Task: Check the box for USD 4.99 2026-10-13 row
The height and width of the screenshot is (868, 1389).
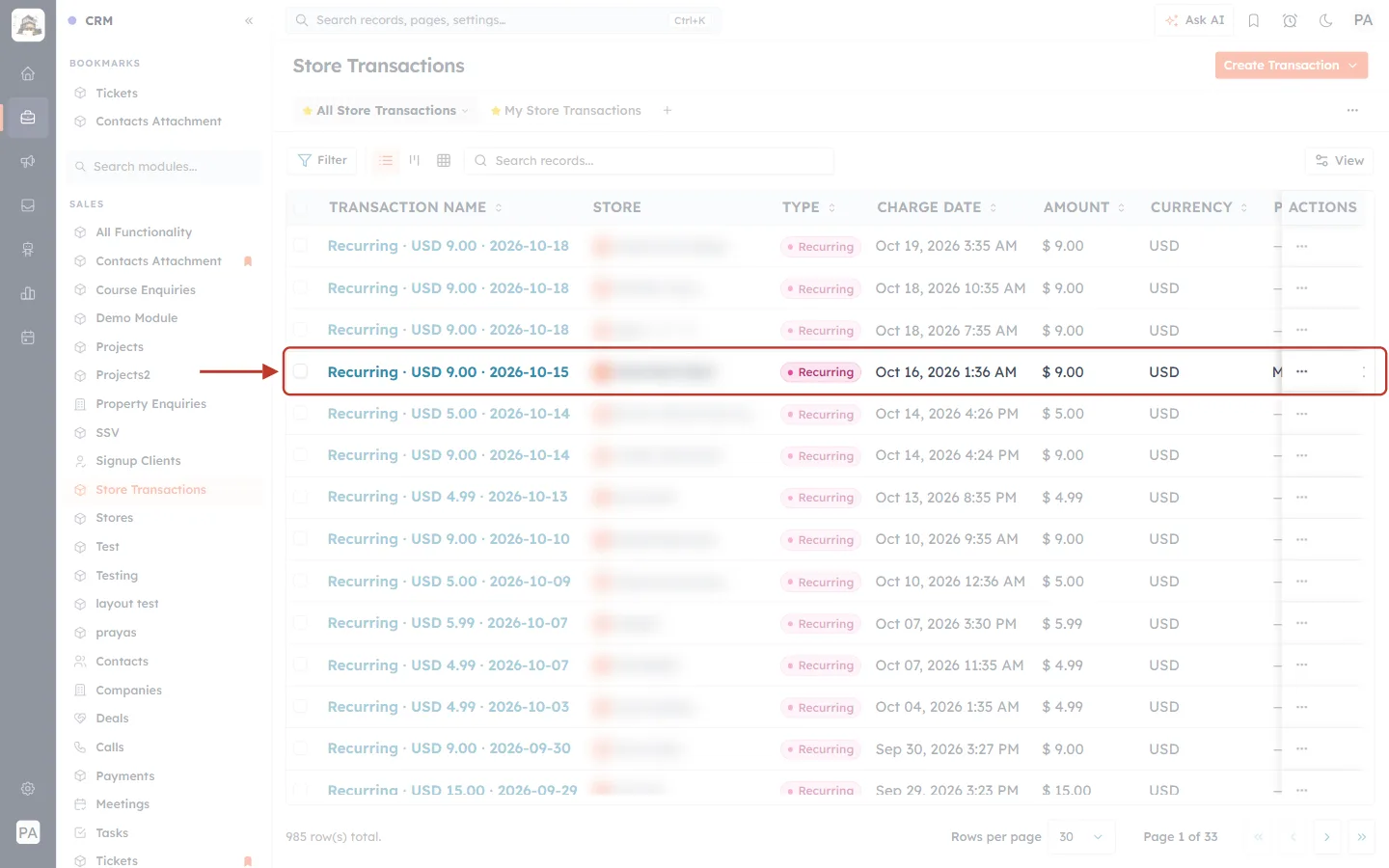Action: pyautogui.click(x=301, y=497)
